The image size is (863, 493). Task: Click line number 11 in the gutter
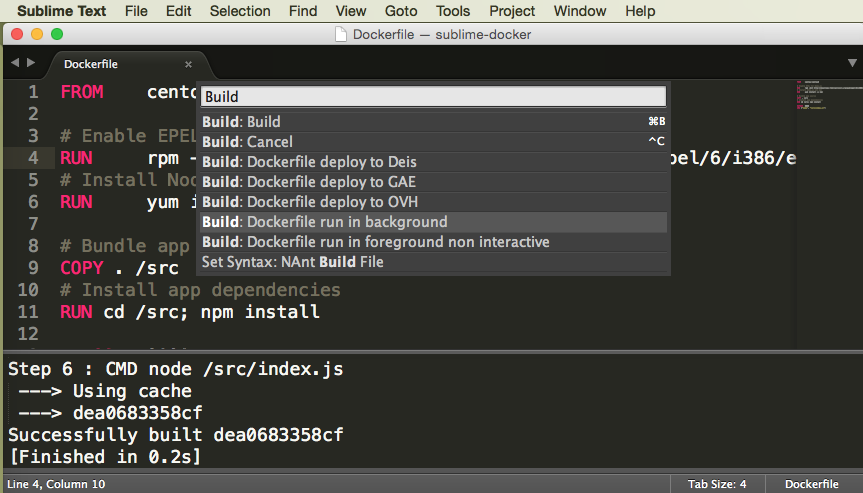coord(28,312)
